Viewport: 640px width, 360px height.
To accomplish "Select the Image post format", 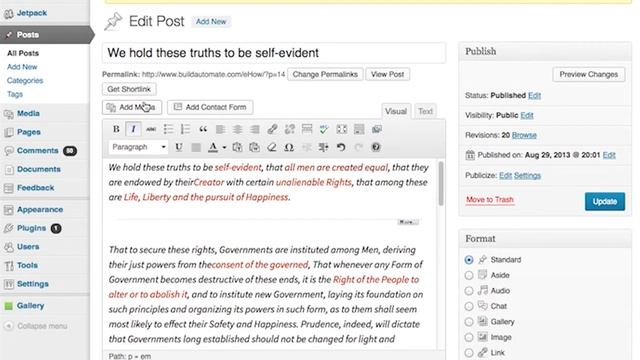I will pyautogui.click(x=469, y=338).
